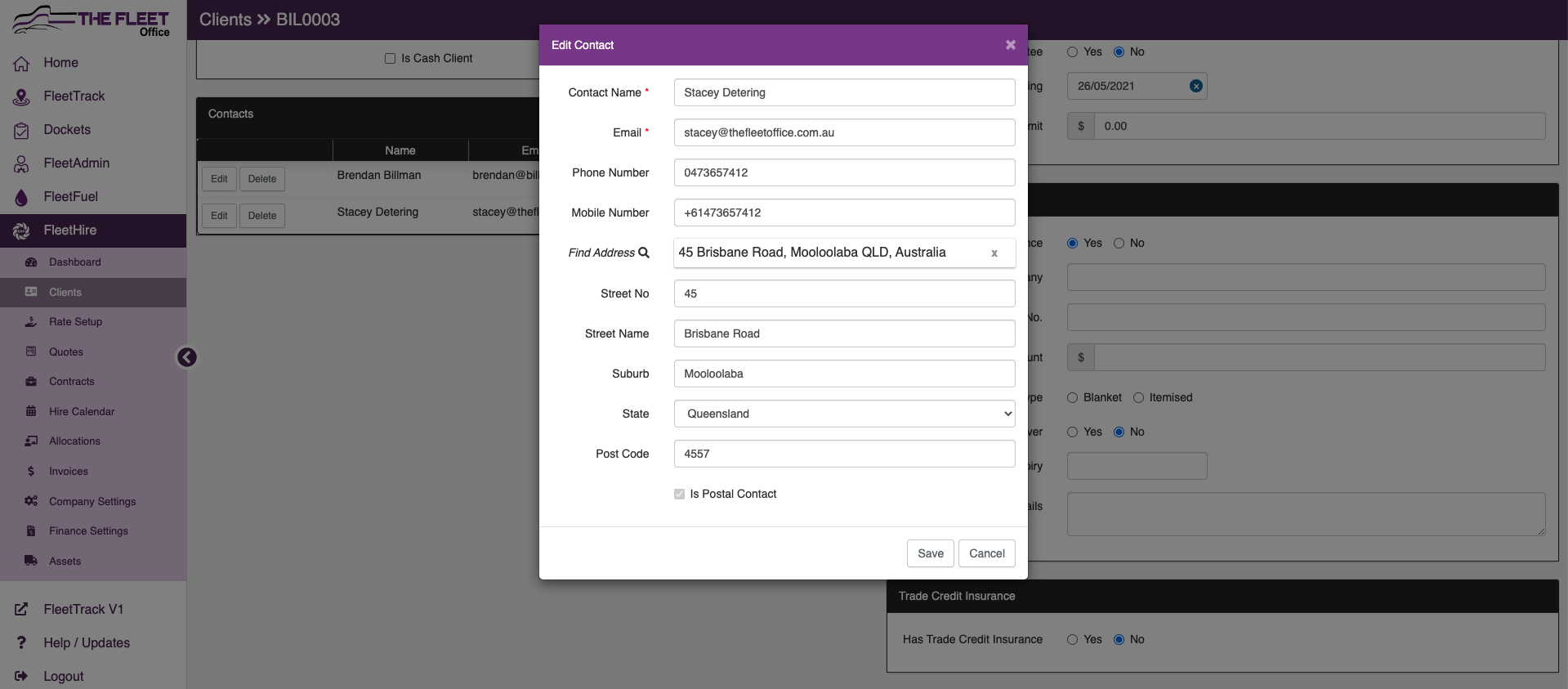
Task: Select Yes for Has Trade Credit Insurance
Action: point(1072,640)
